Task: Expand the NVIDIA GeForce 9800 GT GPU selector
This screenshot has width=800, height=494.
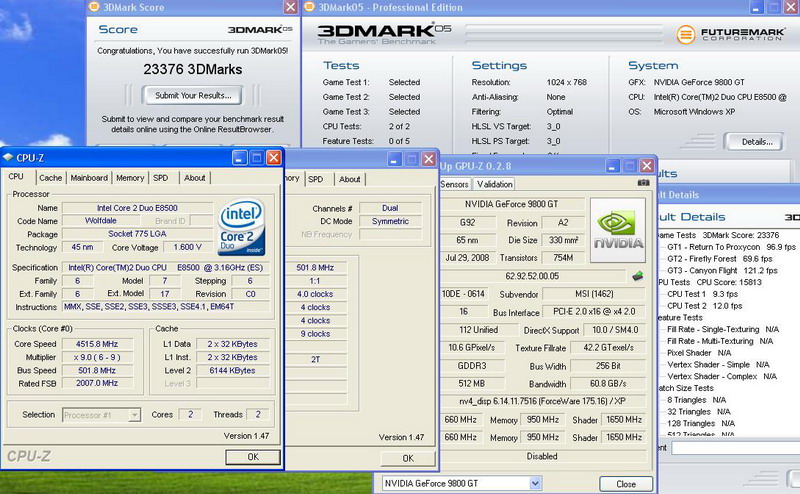Action: pyautogui.click(x=535, y=483)
